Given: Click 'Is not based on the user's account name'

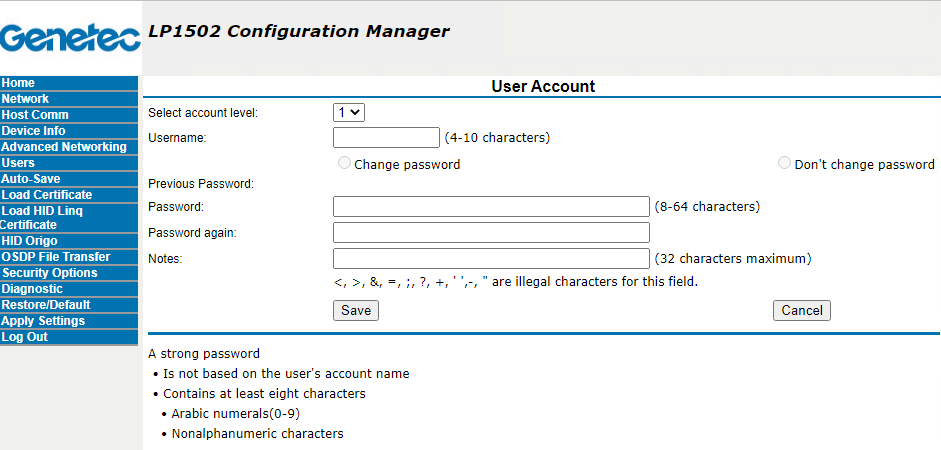Looking at the screenshot, I should point(286,373).
